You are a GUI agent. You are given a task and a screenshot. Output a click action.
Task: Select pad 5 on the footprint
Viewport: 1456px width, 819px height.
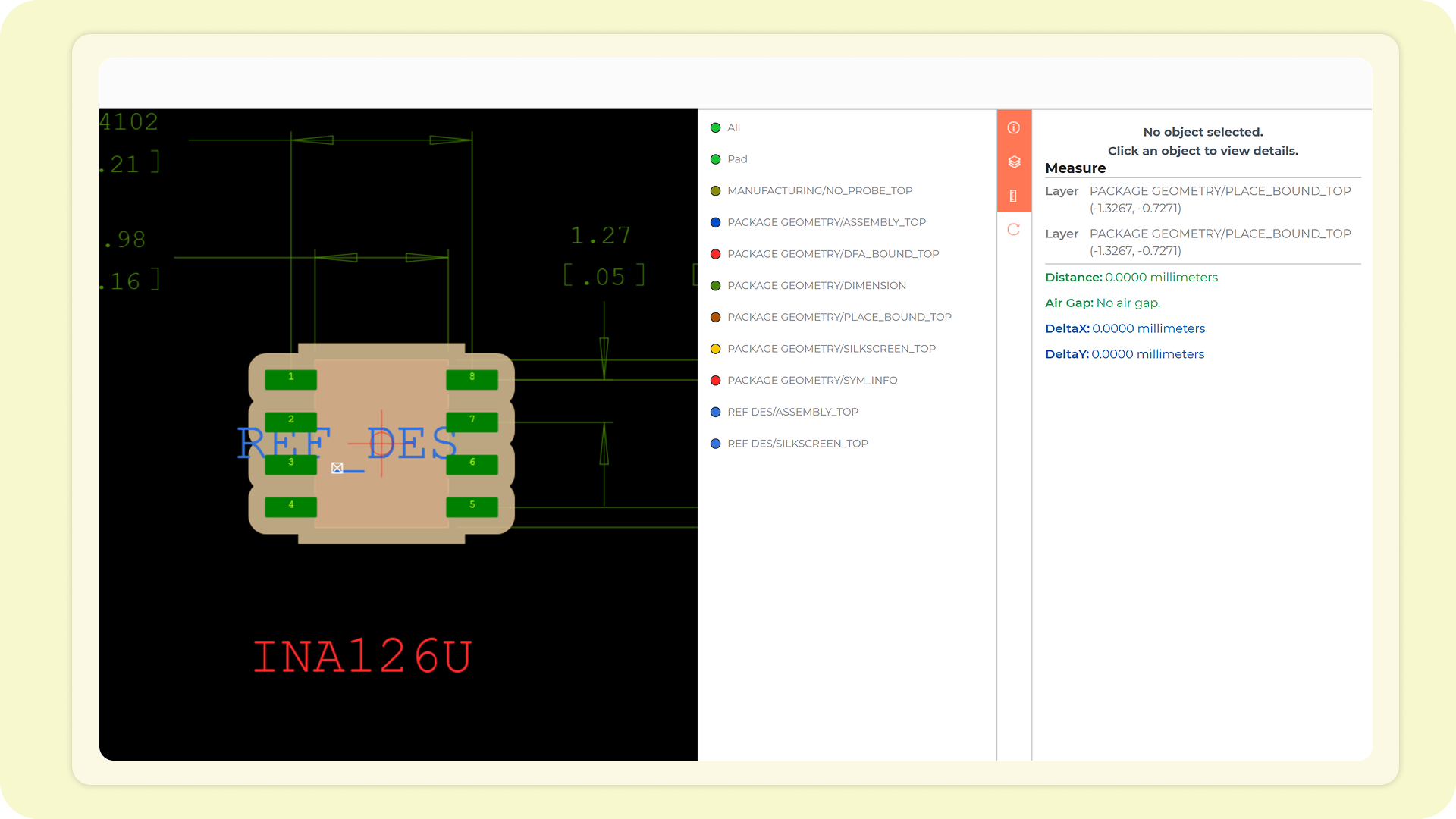(x=472, y=507)
